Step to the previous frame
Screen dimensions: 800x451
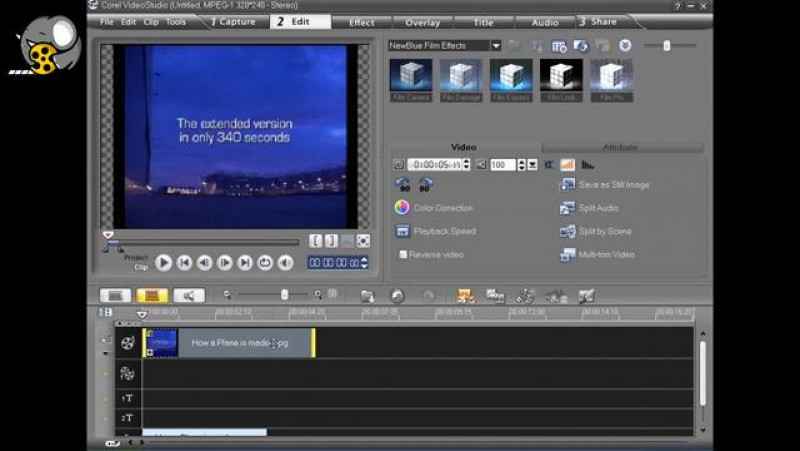coord(205,262)
